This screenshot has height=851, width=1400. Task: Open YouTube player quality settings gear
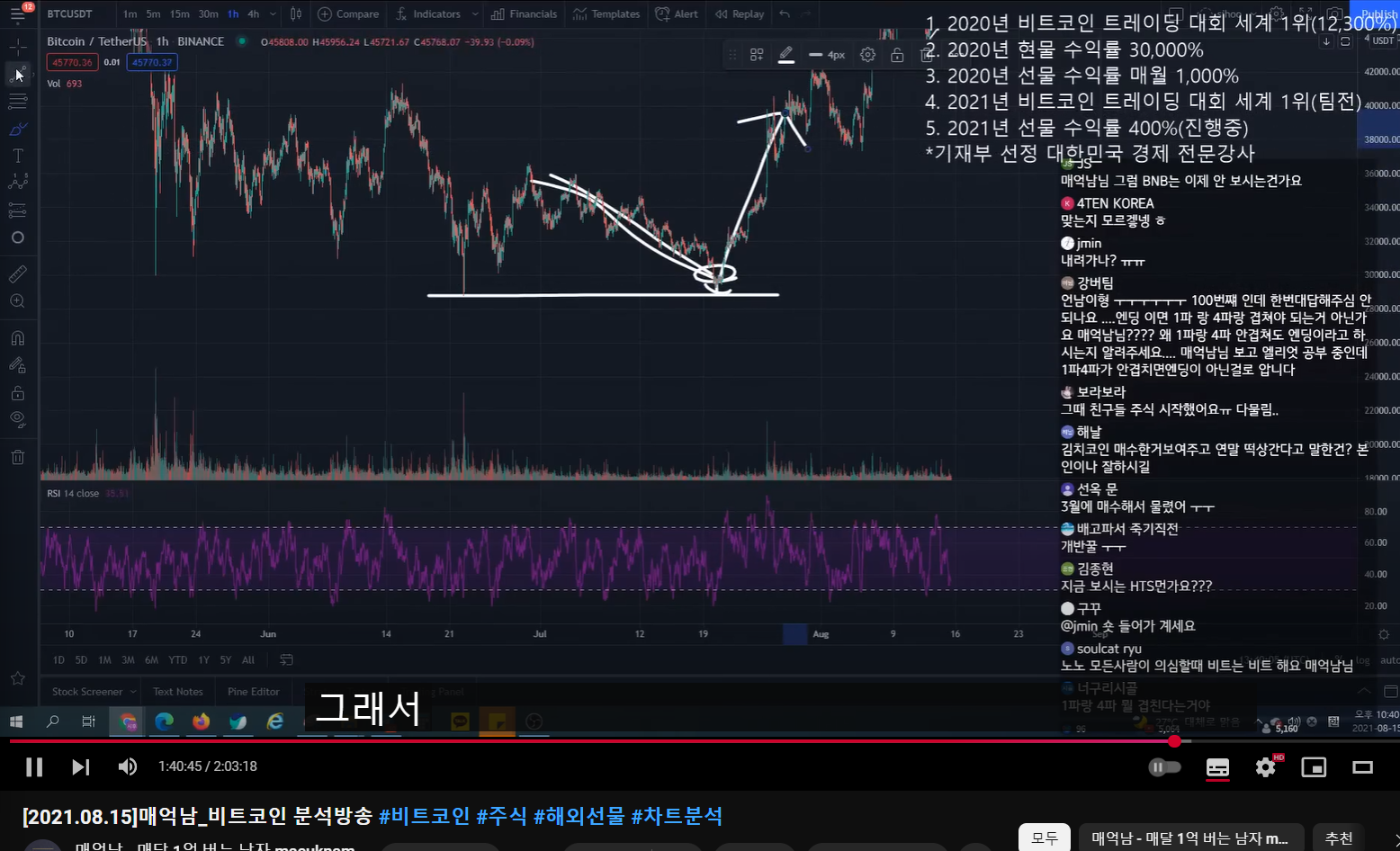pyautogui.click(x=1266, y=767)
